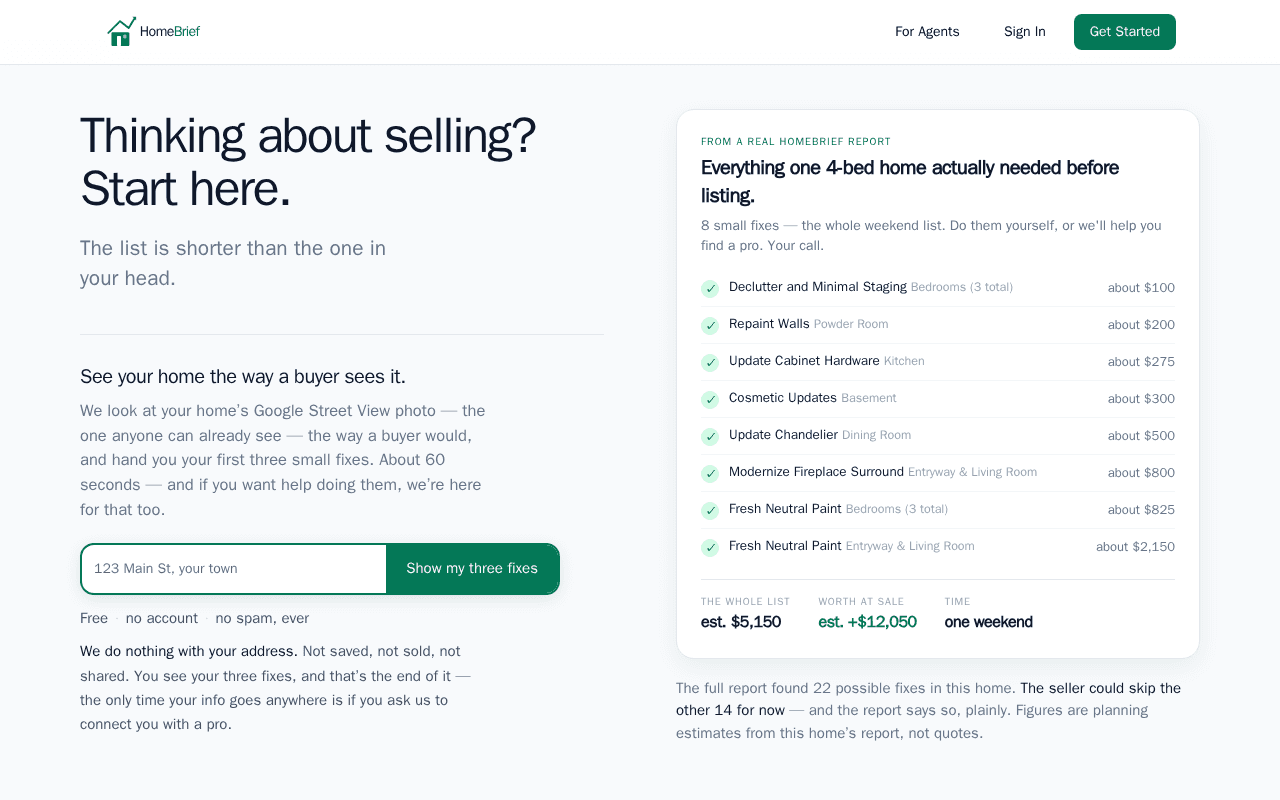Click checkmark beside Fresh Neutral Paint Entryway
This screenshot has width=1280, height=800.
click(x=710, y=548)
